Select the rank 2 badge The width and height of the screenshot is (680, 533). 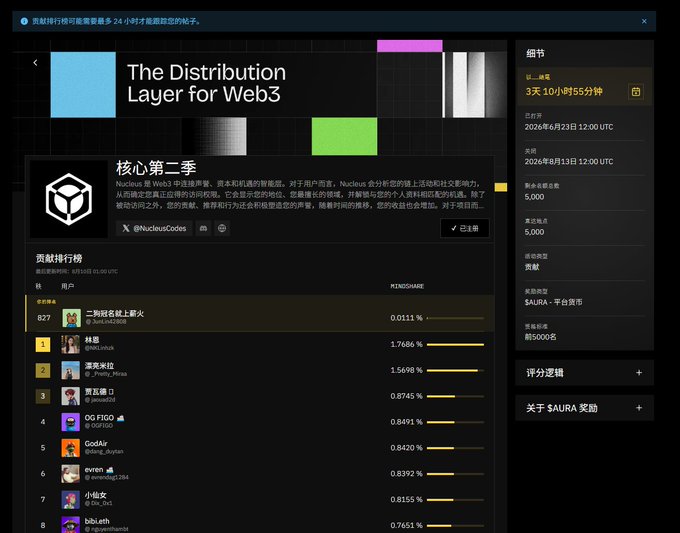(x=43, y=370)
